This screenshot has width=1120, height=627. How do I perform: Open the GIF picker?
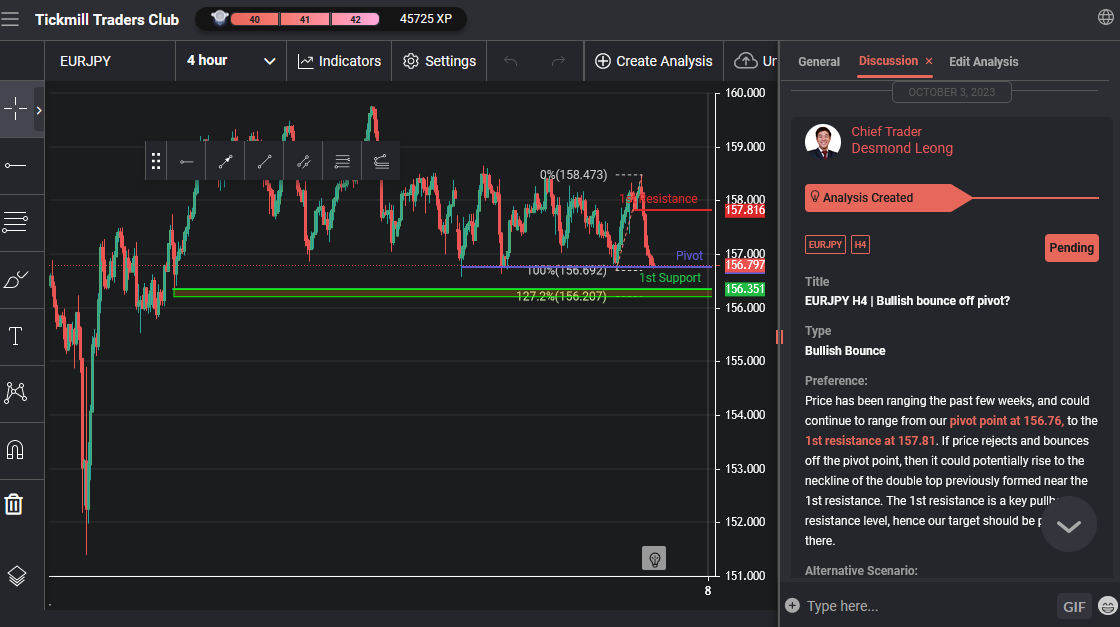click(x=1074, y=606)
